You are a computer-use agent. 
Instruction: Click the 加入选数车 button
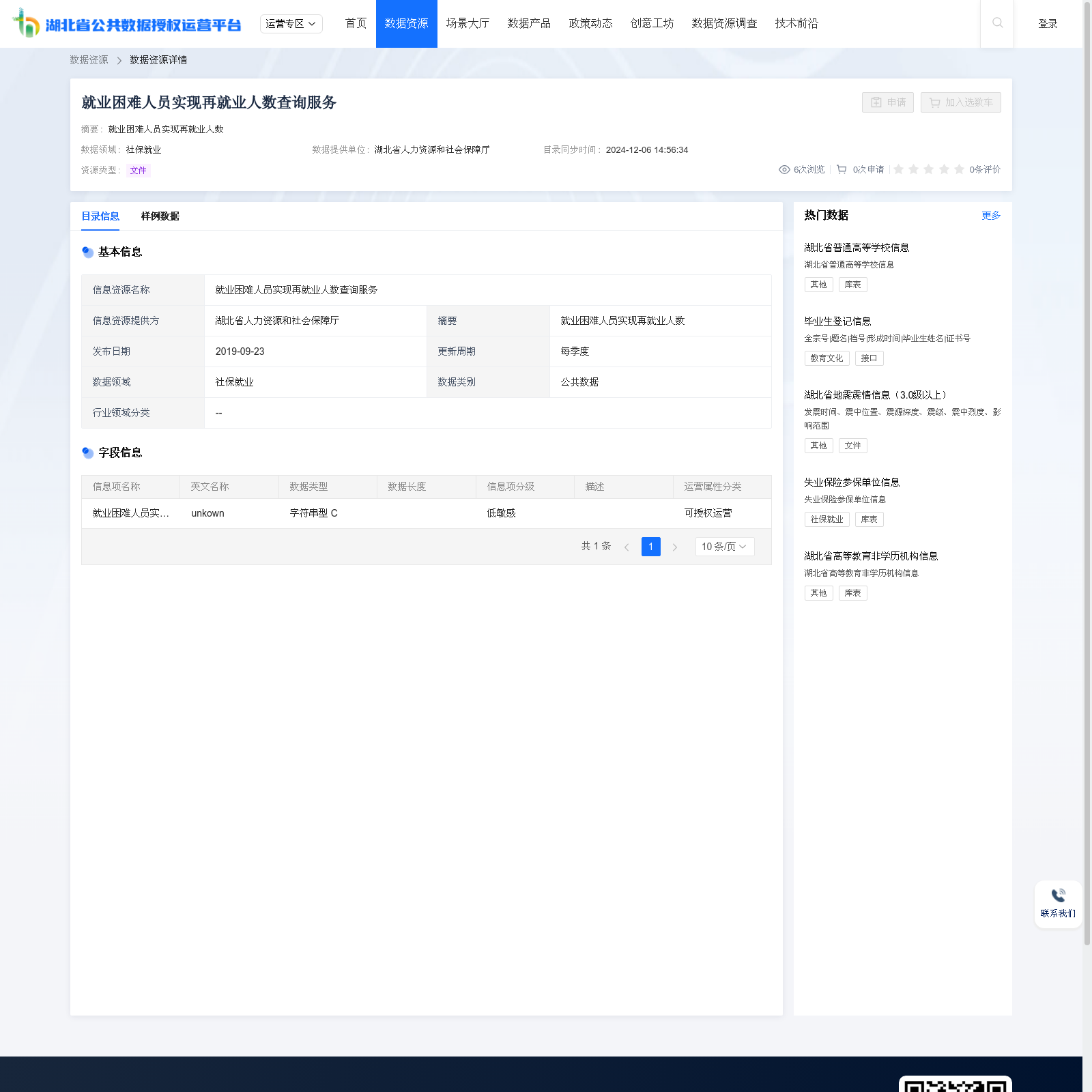(x=960, y=102)
